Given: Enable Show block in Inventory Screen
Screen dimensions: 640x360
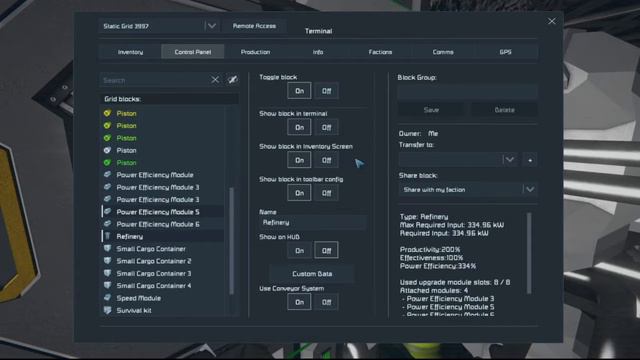Looking at the screenshot, I should point(299,160).
